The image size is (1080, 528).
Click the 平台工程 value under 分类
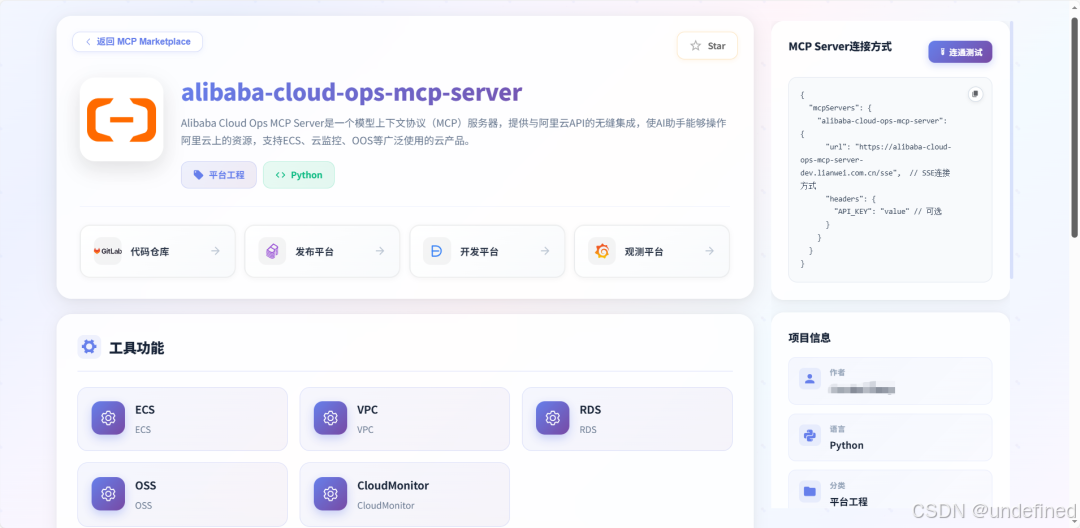(849, 502)
